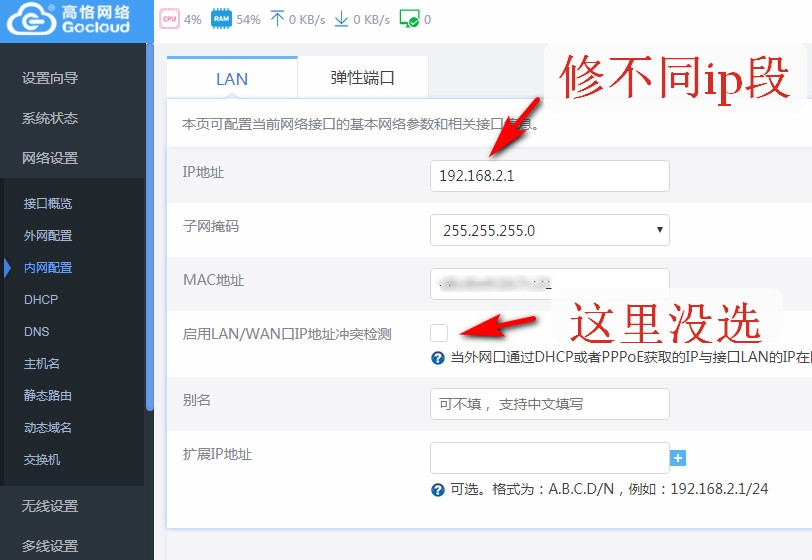Go to 外网配置 page

coord(48,236)
